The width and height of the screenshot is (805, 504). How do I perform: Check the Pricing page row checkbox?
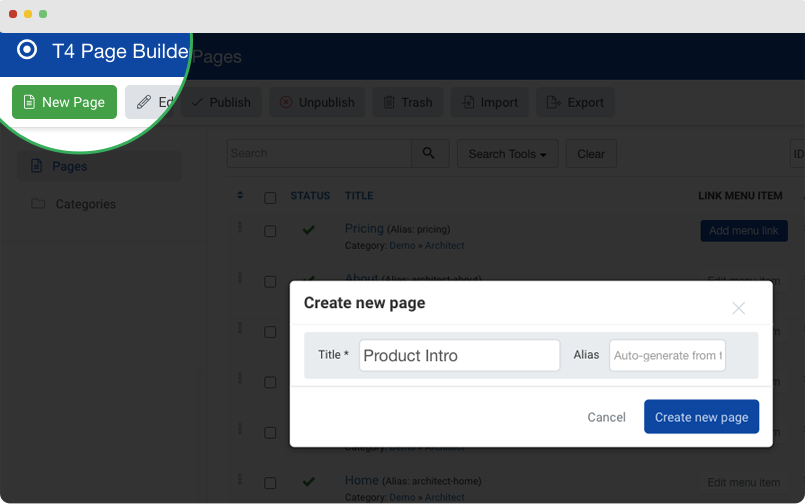270,231
